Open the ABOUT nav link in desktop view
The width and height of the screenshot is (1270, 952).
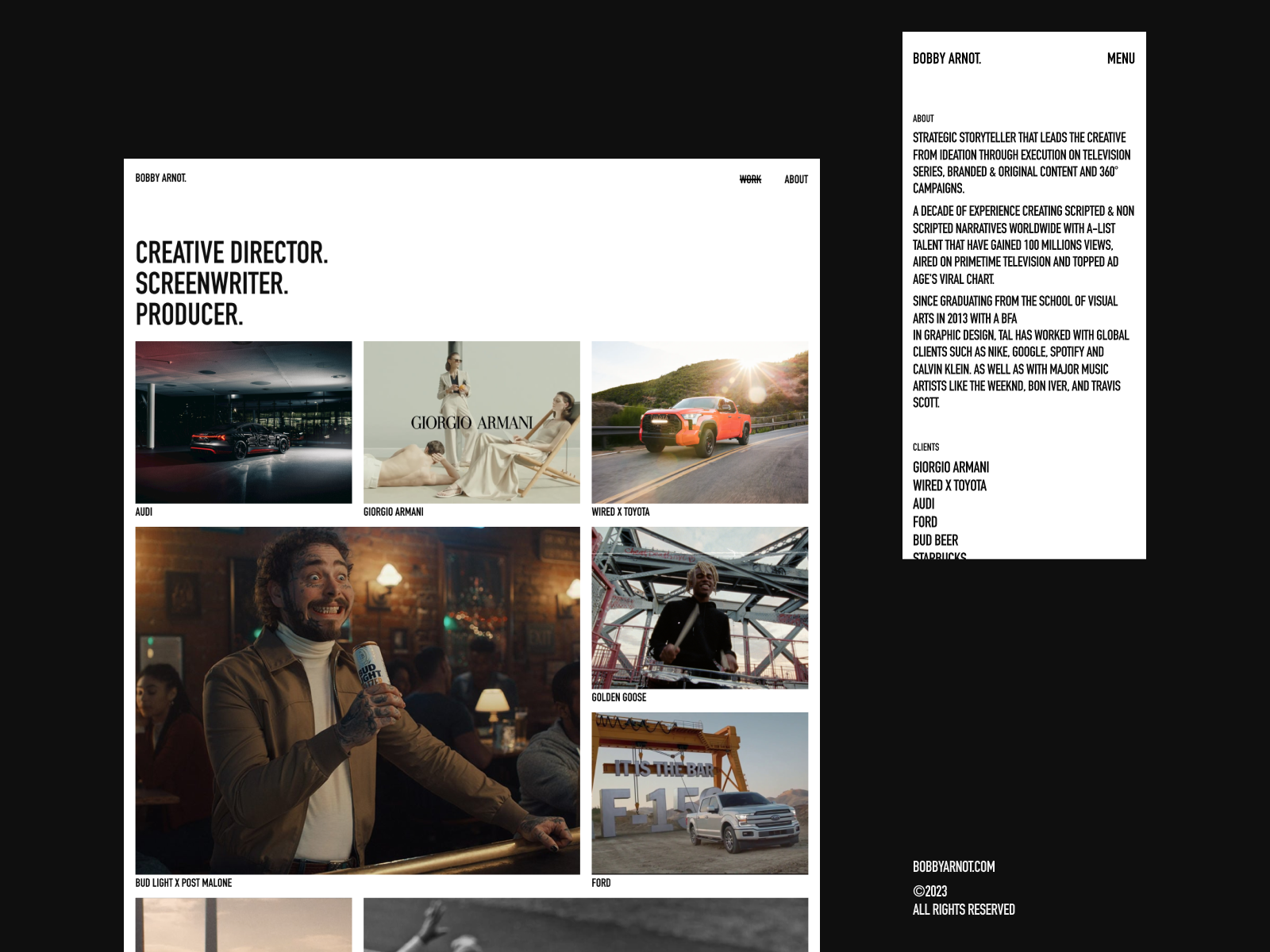pyautogui.click(x=796, y=179)
